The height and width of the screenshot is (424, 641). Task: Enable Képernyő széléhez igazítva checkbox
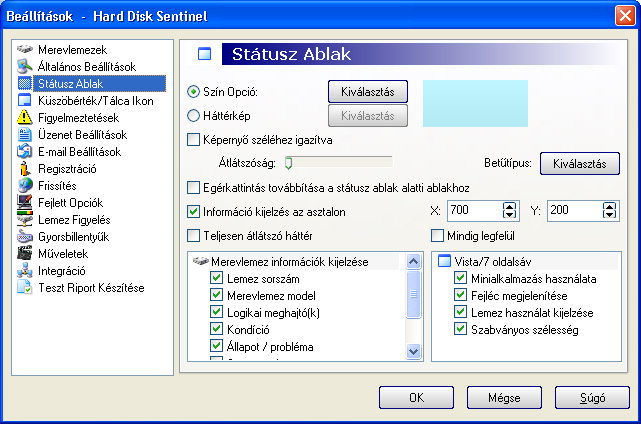pos(193,140)
